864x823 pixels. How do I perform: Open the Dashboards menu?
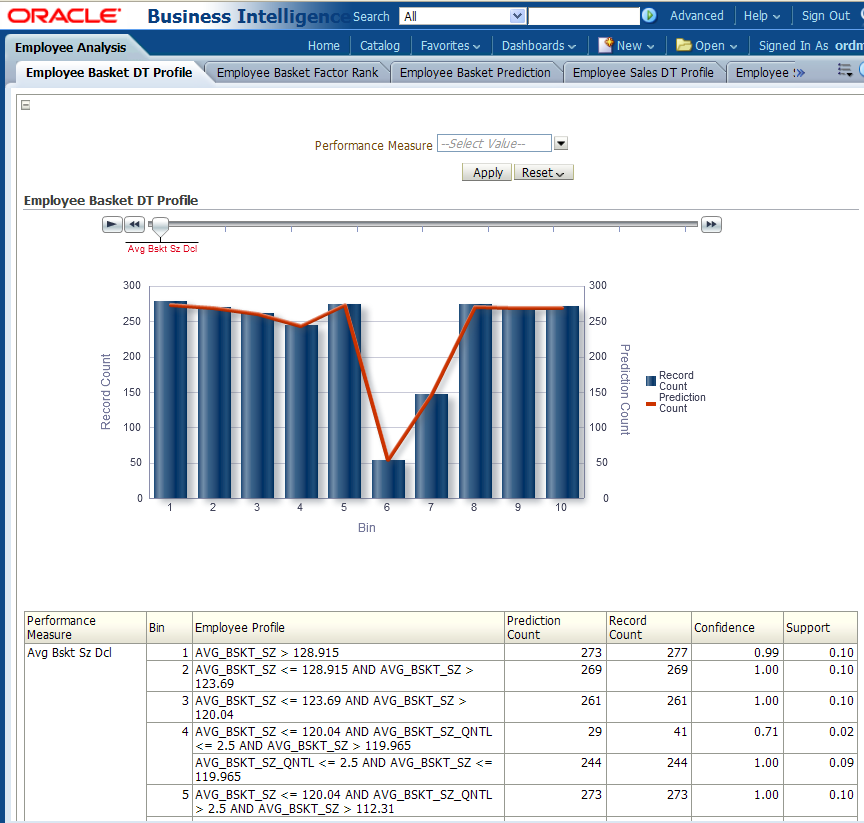(538, 45)
